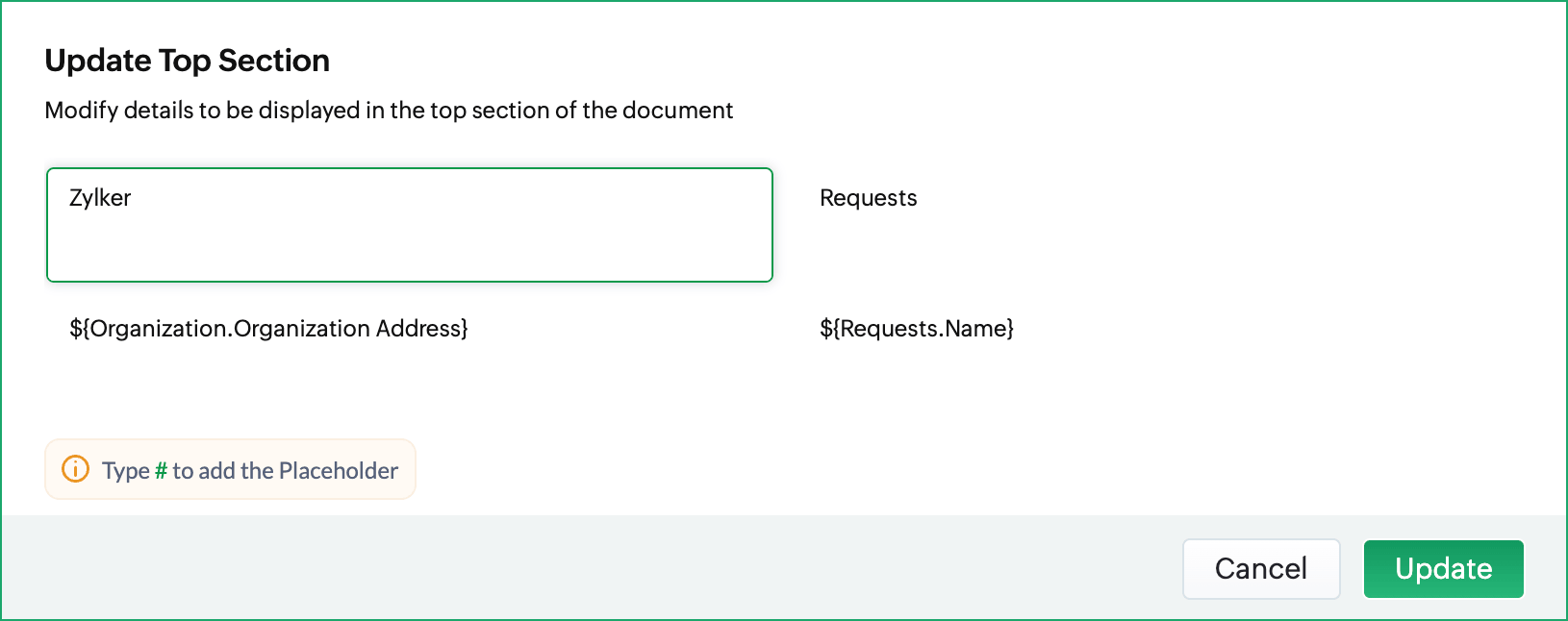Click the 'Type # to add the Placeholder' hint
Screen dimensions: 1568x621
pyautogui.click(x=230, y=469)
